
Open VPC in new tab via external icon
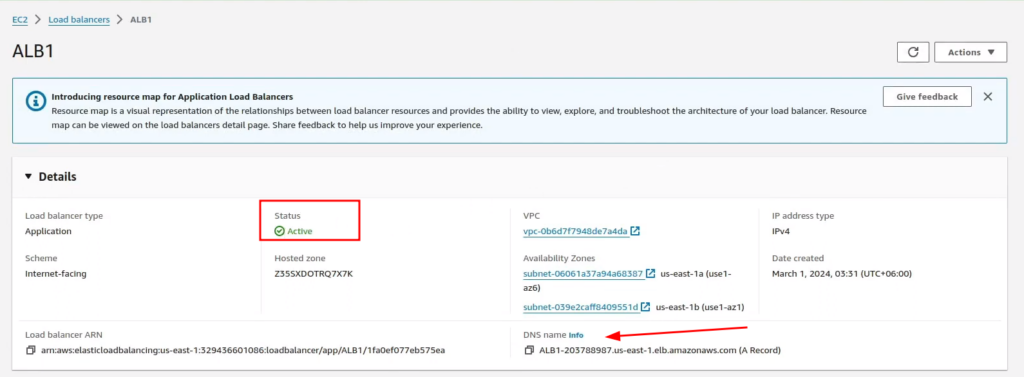(635, 231)
